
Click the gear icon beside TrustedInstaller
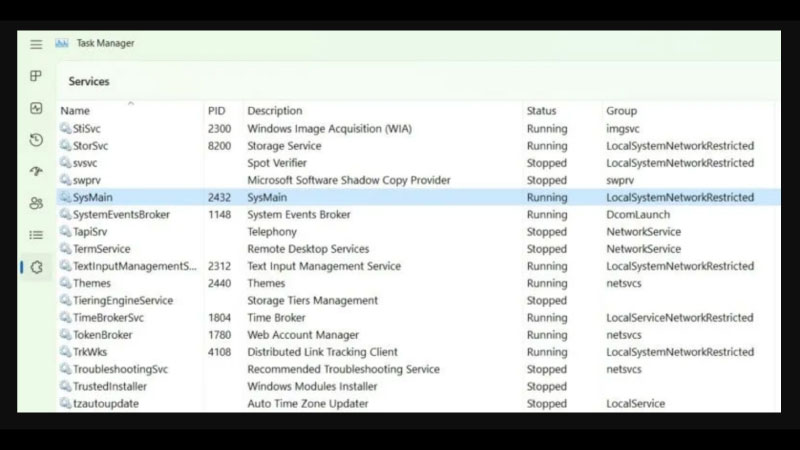pyautogui.click(x=65, y=386)
